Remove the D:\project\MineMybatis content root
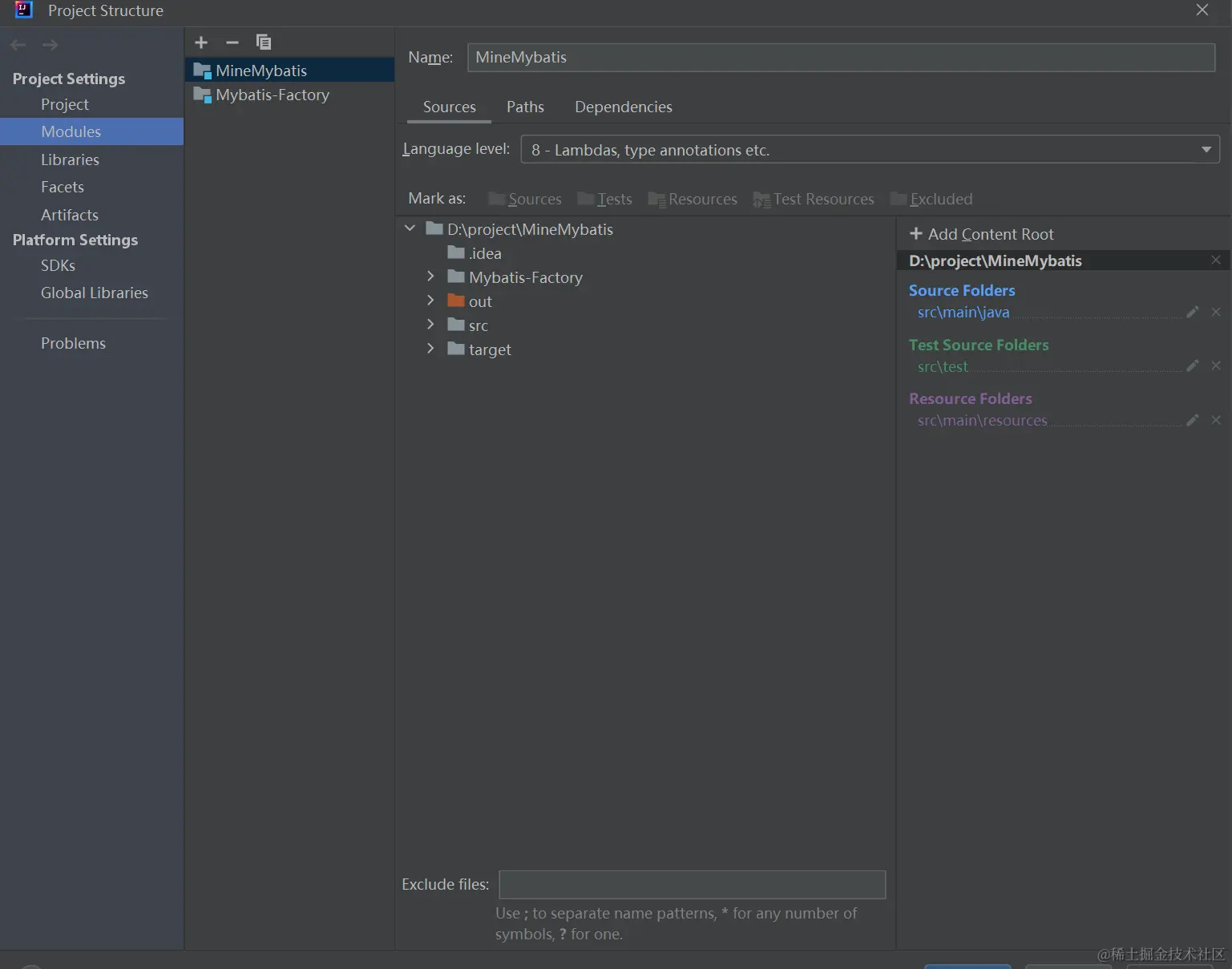This screenshot has height=969, width=1232. (x=1216, y=260)
